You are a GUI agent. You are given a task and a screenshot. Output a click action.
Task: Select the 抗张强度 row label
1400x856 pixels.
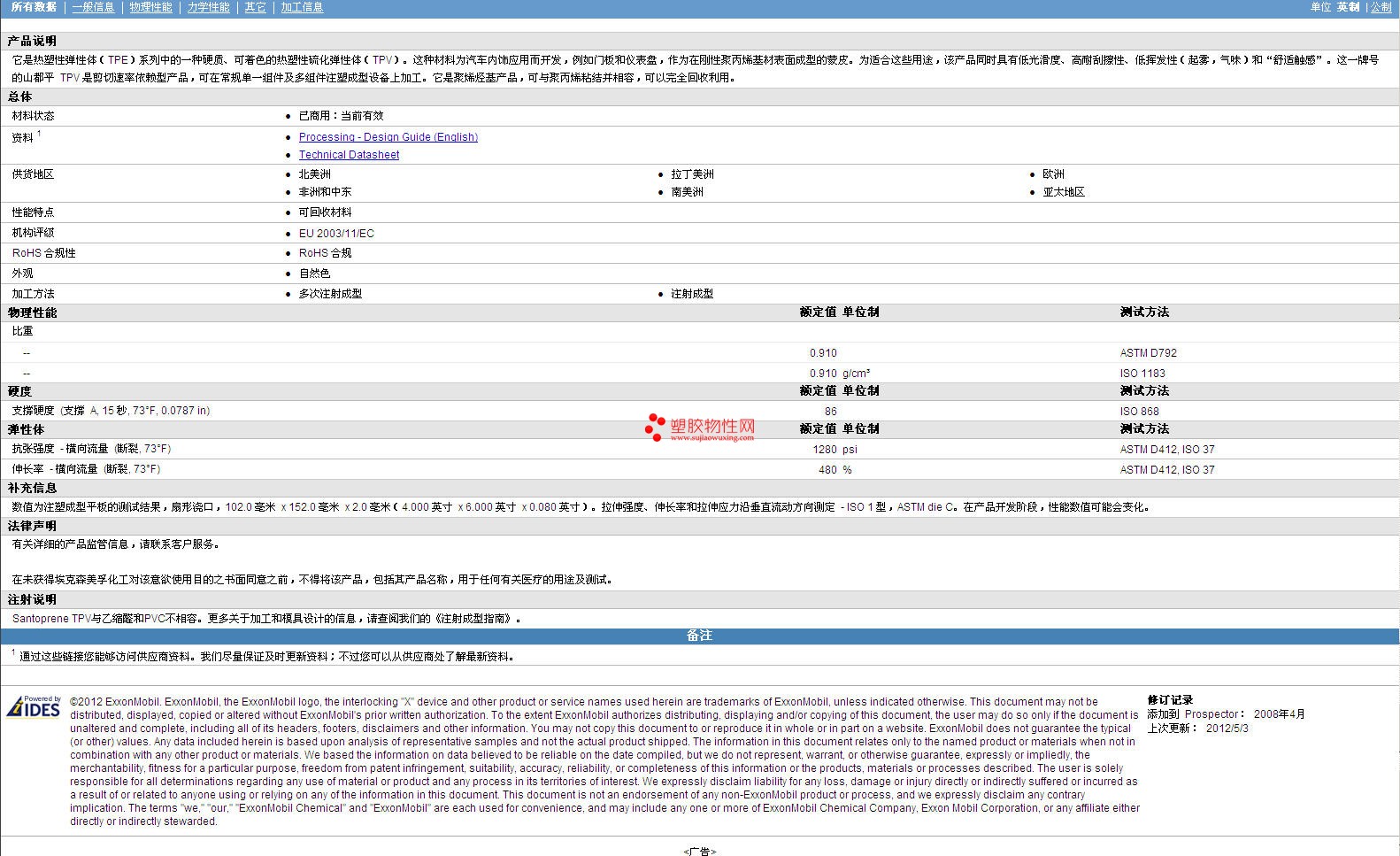91,449
